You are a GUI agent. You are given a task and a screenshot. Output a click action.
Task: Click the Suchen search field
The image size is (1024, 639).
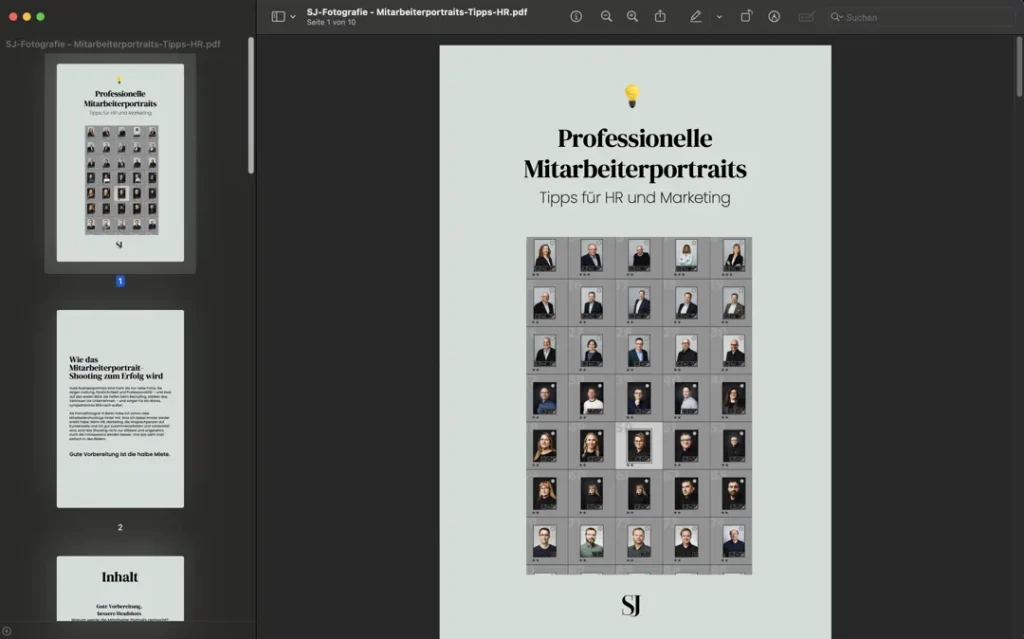(920, 17)
